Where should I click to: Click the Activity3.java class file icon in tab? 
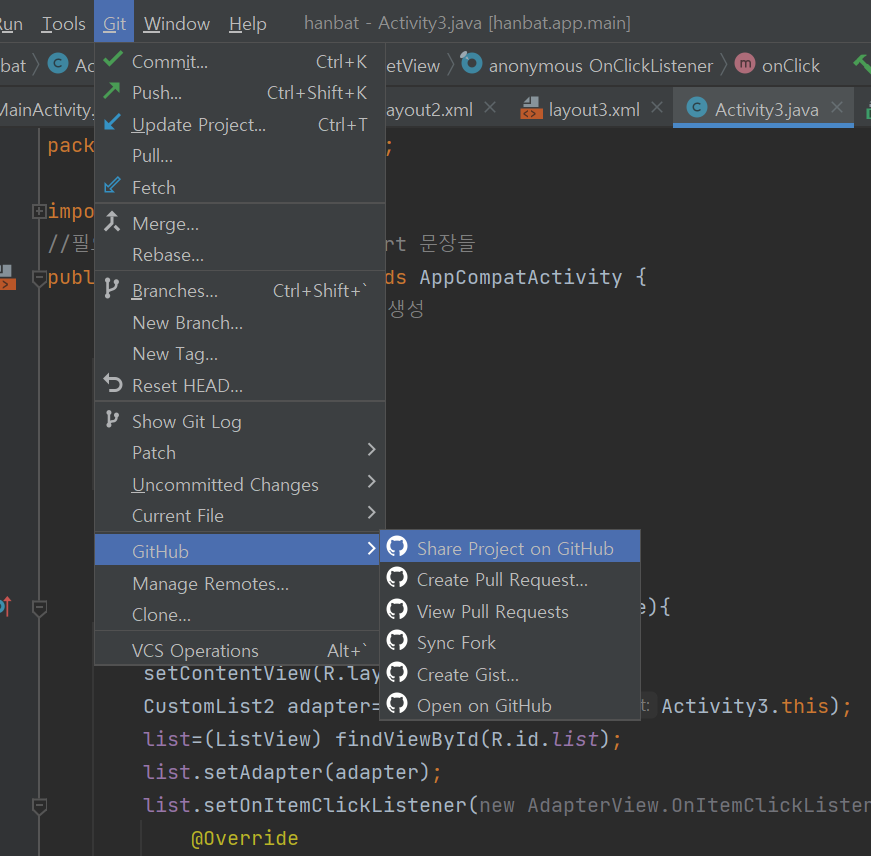tap(697, 107)
